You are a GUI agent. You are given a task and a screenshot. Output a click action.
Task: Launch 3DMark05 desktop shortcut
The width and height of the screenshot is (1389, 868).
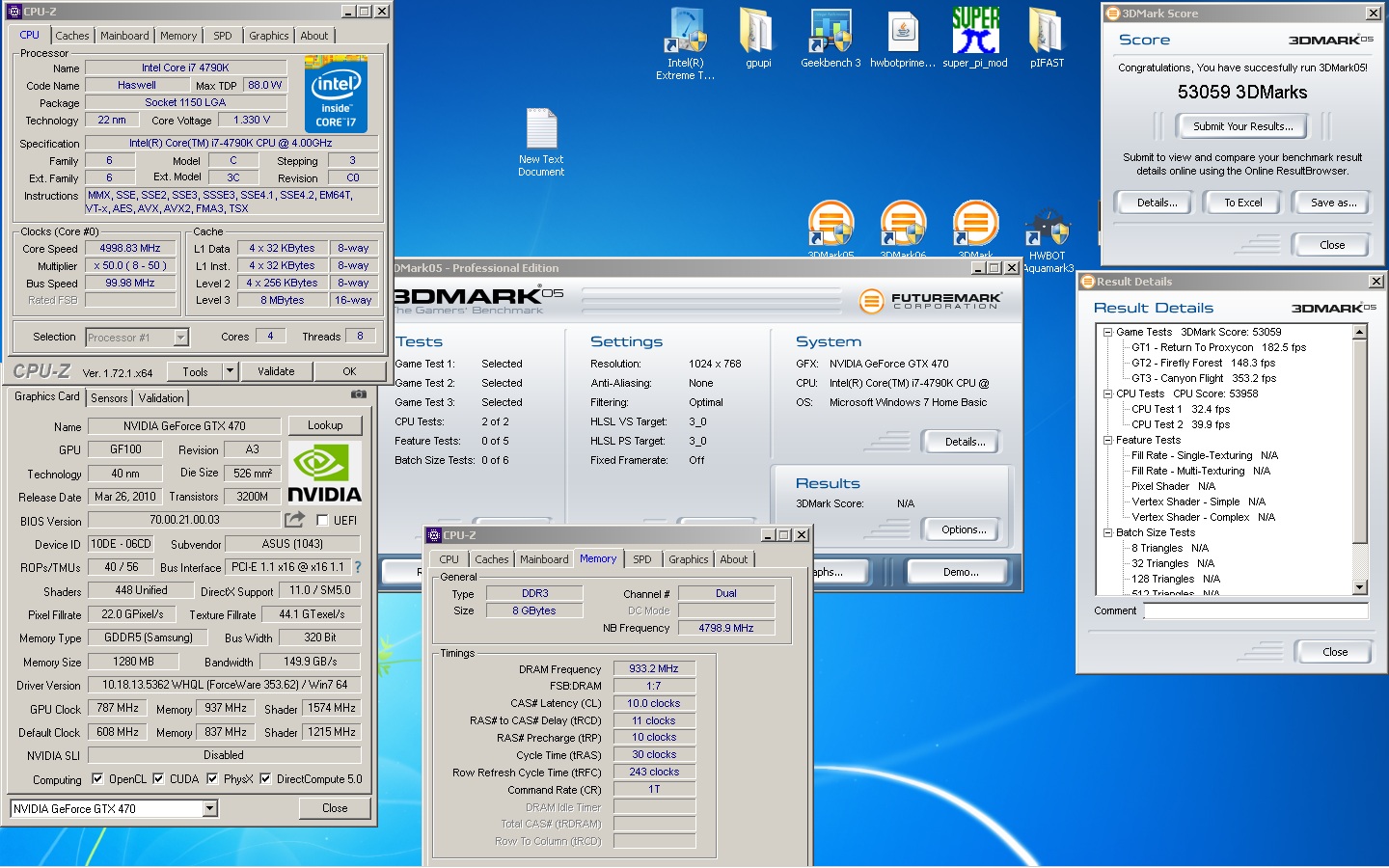[x=831, y=230]
